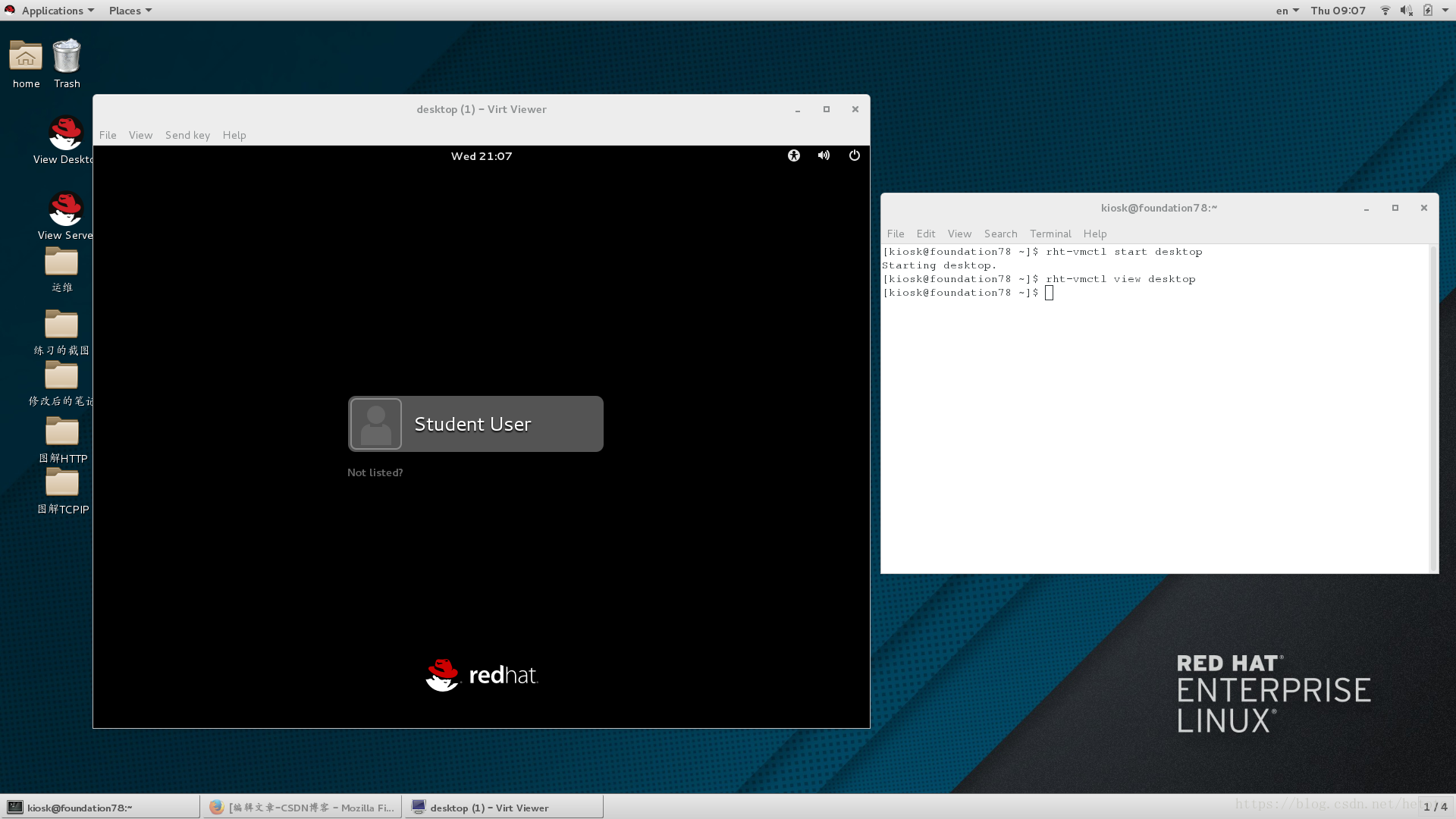Open Virt Viewer Send key menu
This screenshot has height=819, width=1456.
pyautogui.click(x=187, y=135)
